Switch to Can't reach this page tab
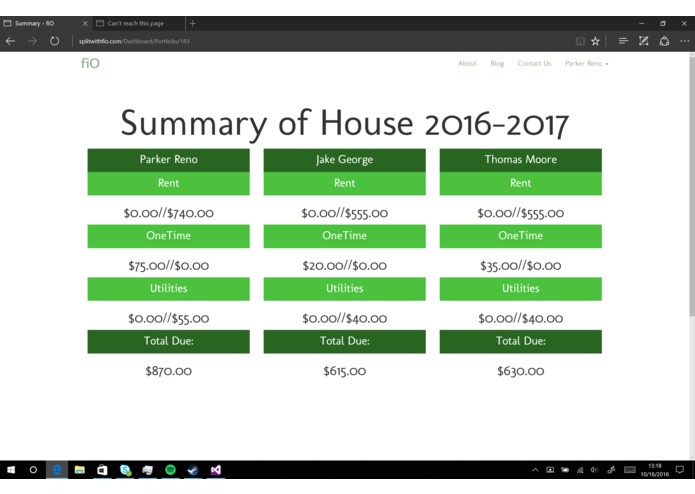The height and width of the screenshot is (494, 695). click(139, 23)
